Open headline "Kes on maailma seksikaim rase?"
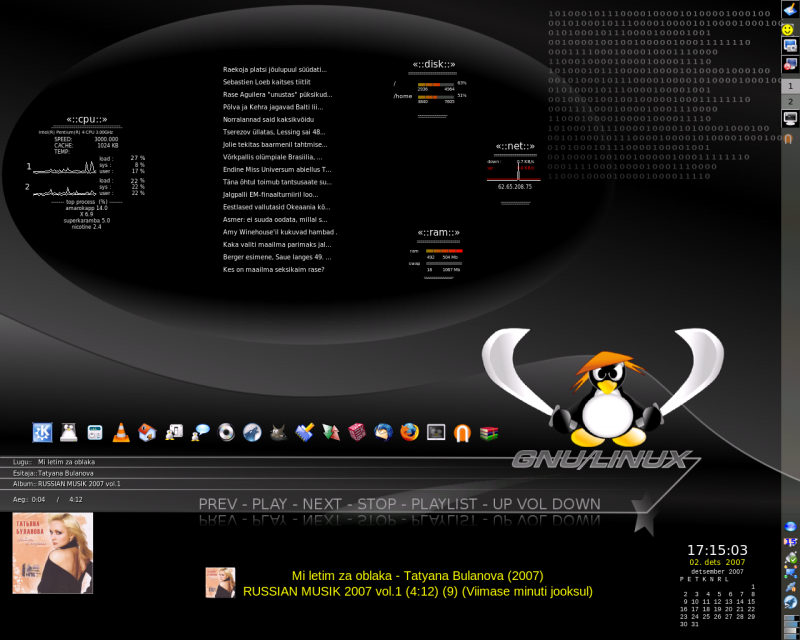 pos(273,270)
